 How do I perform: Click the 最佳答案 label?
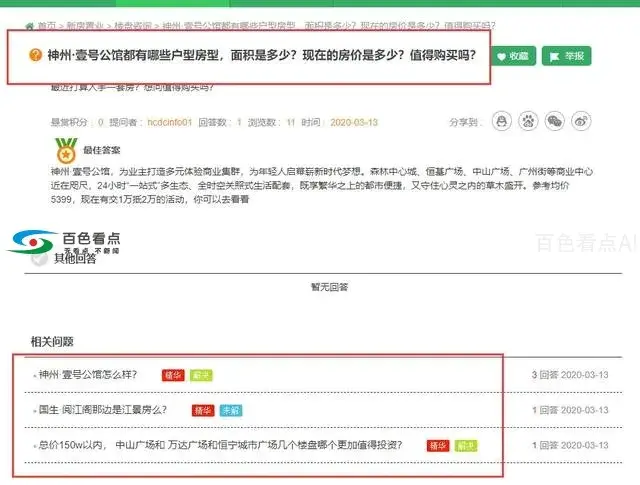(102, 150)
